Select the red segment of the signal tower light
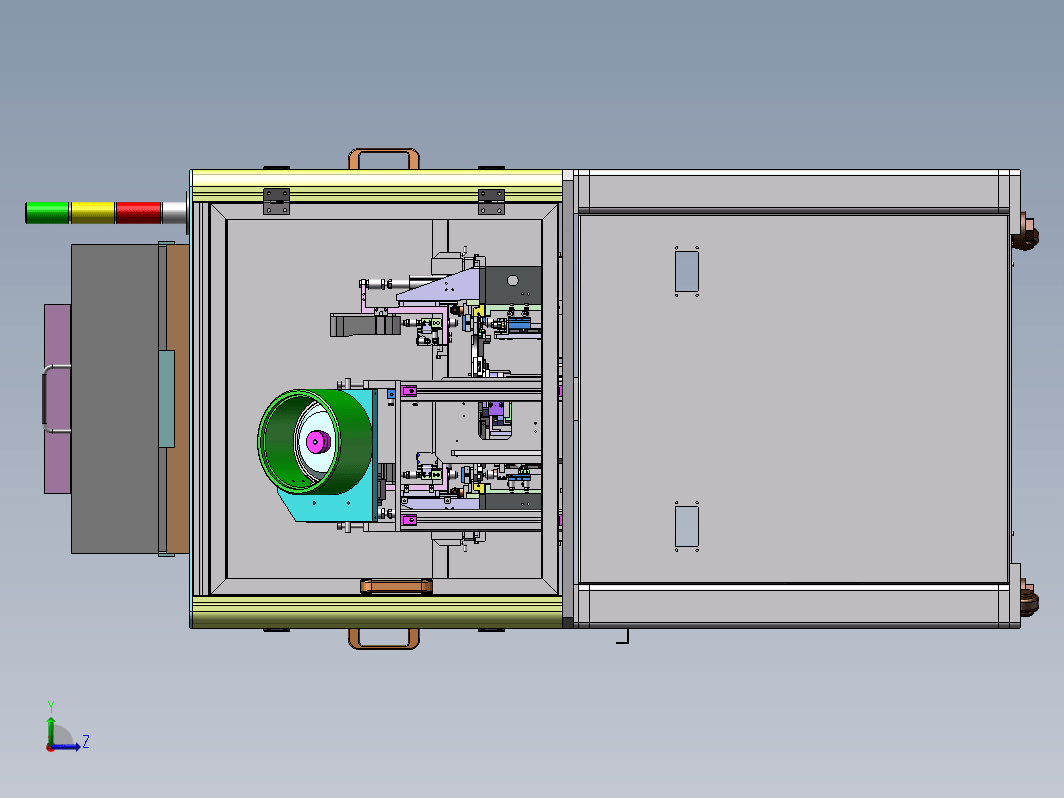 [x=138, y=212]
